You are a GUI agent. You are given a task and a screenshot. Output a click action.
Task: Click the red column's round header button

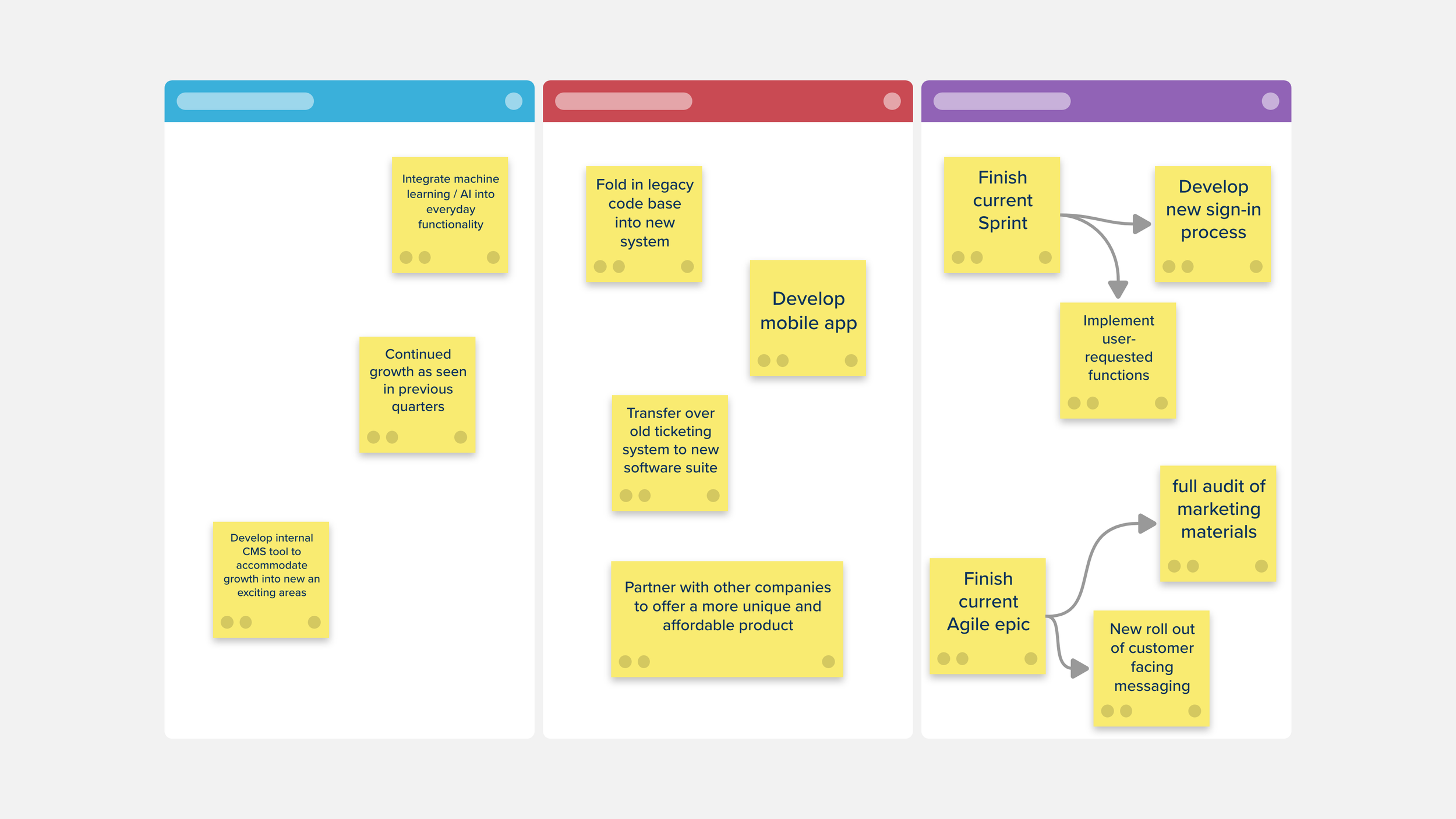coord(892,101)
